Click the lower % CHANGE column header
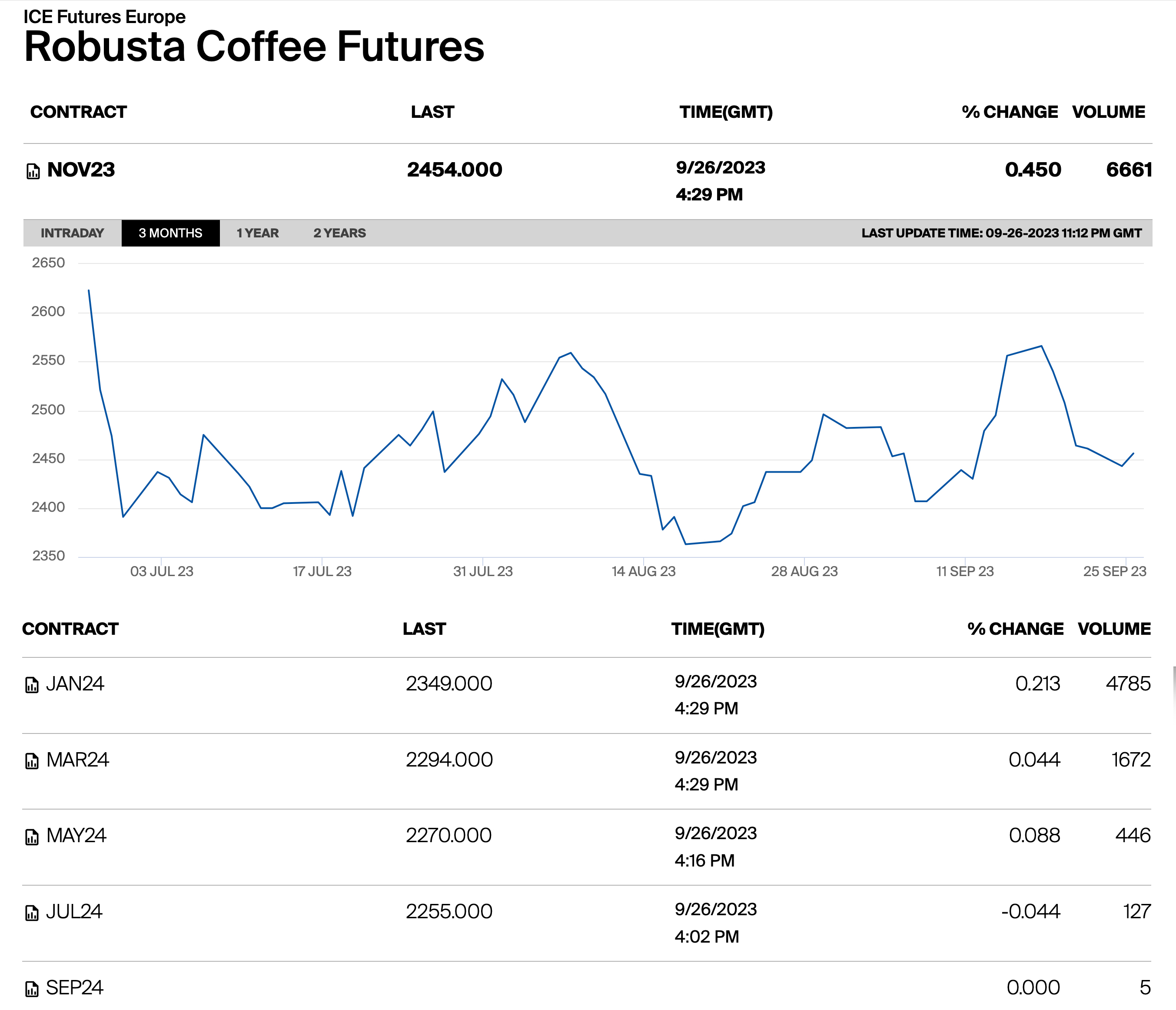The image size is (1176, 1010). 1015,629
